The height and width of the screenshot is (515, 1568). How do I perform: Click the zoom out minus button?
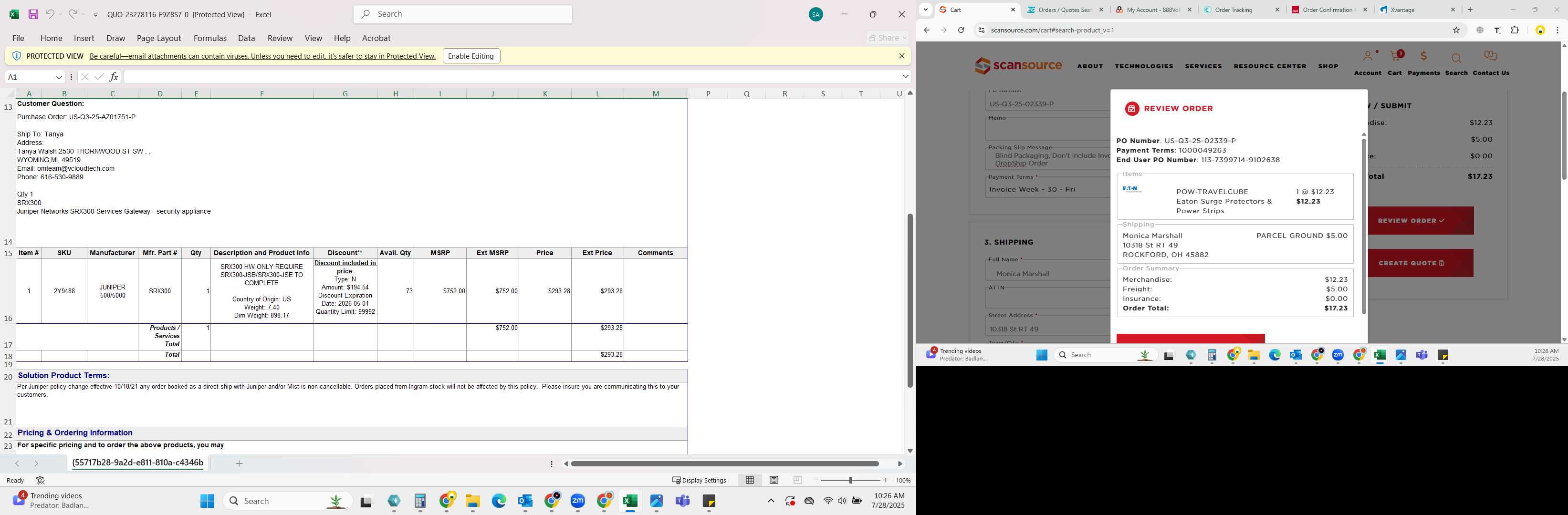pos(815,480)
